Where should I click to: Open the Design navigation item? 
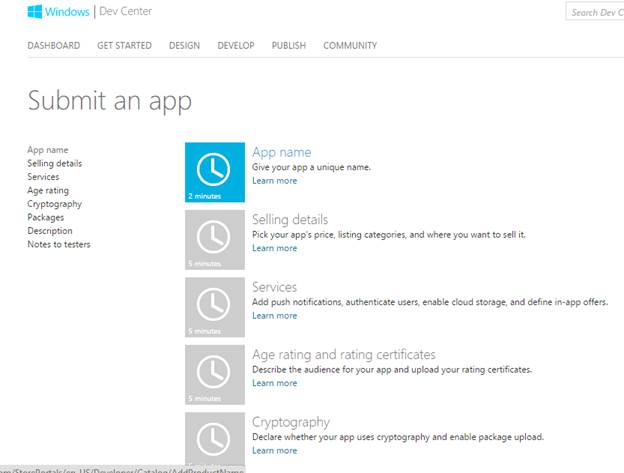pyautogui.click(x=184, y=46)
